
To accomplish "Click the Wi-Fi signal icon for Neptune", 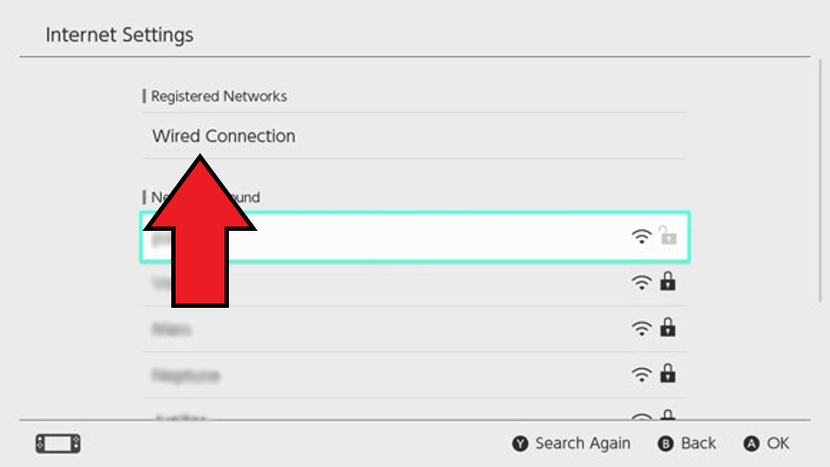I will (x=641, y=375).
